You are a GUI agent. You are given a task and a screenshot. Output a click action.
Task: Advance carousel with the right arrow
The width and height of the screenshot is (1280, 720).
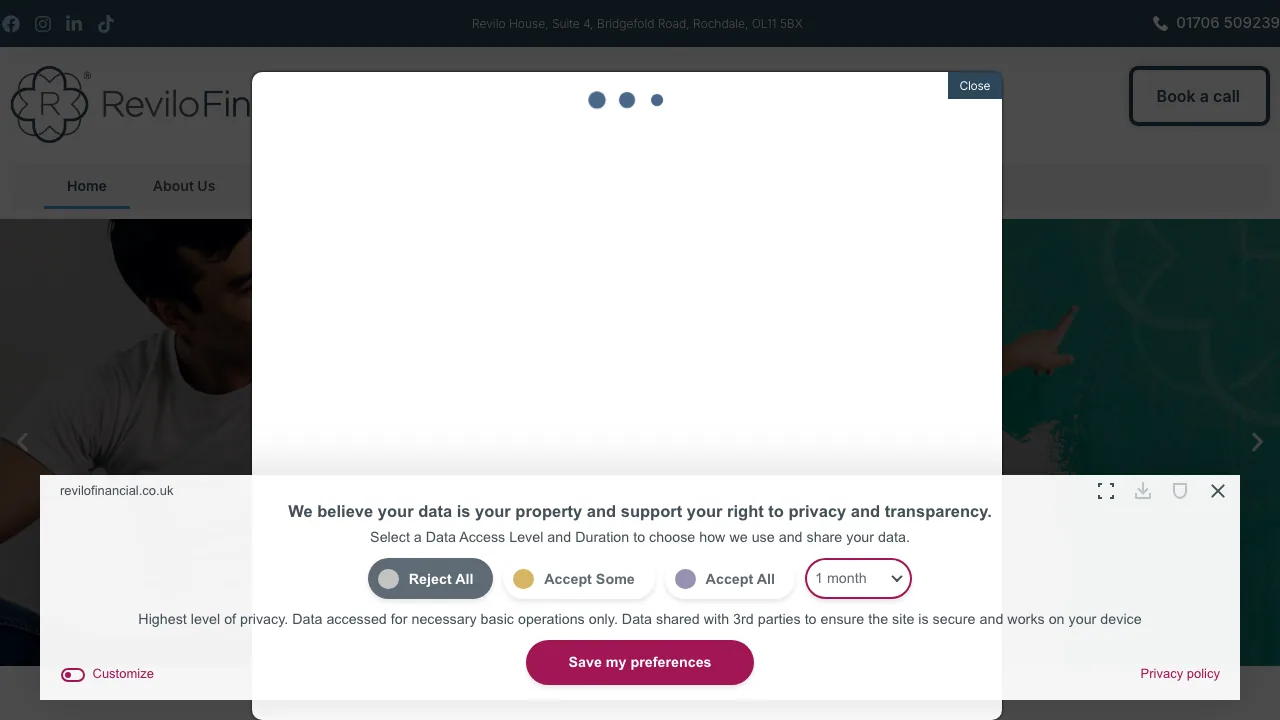pyautogui.click(x=1257, y=441)
